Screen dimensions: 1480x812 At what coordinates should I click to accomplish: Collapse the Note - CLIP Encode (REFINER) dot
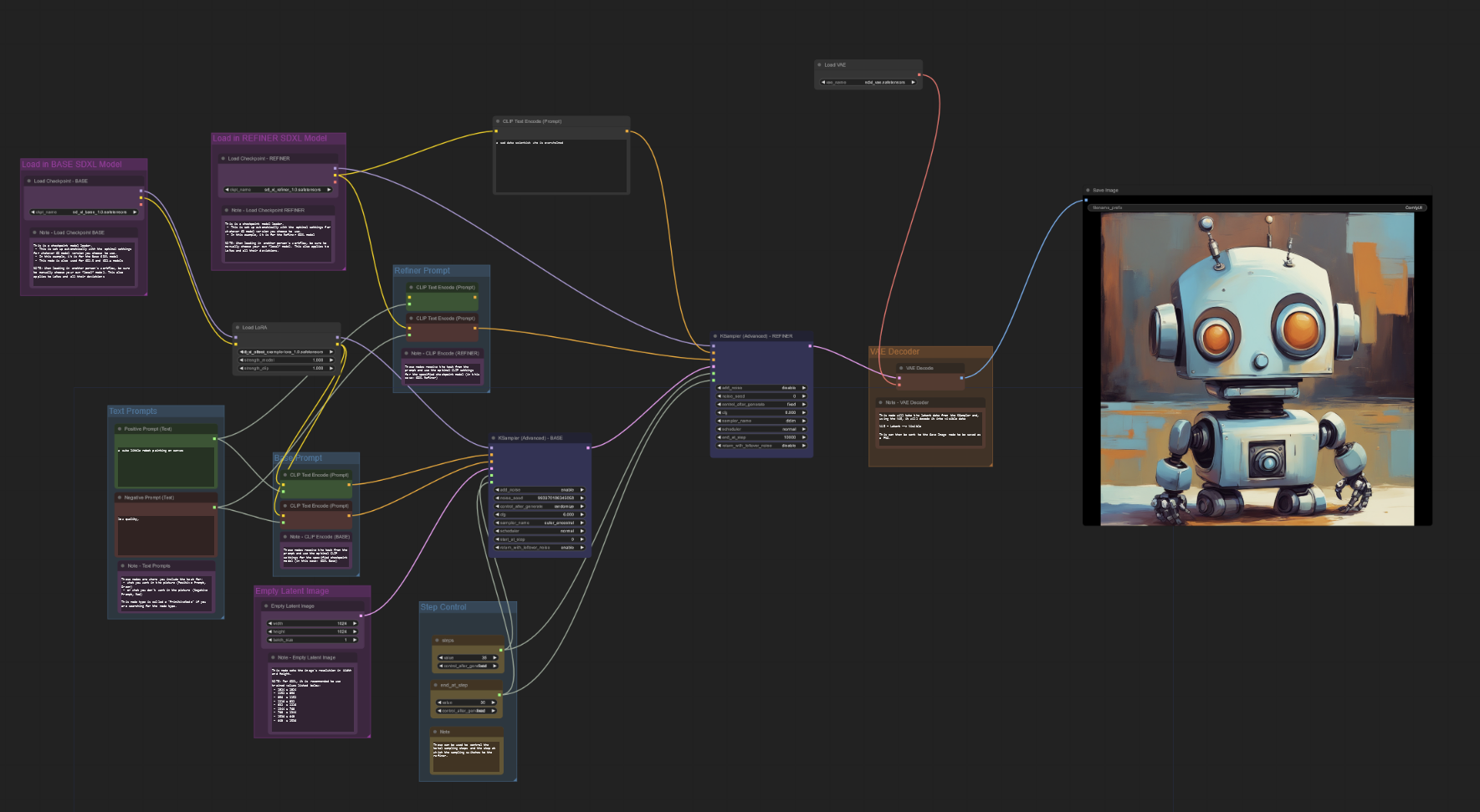pos(407,353)
